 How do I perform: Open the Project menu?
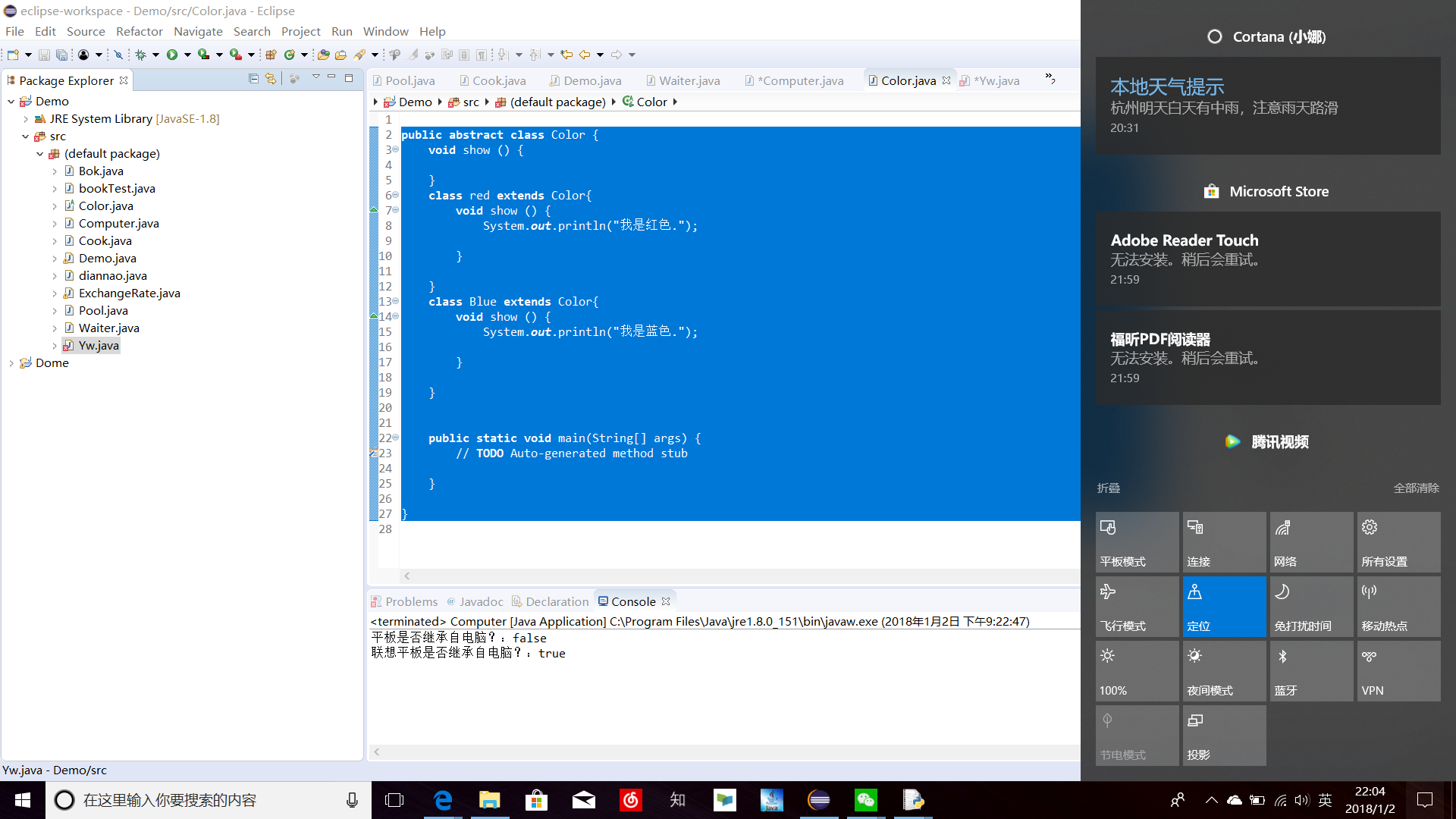click(x=301, y=31)
